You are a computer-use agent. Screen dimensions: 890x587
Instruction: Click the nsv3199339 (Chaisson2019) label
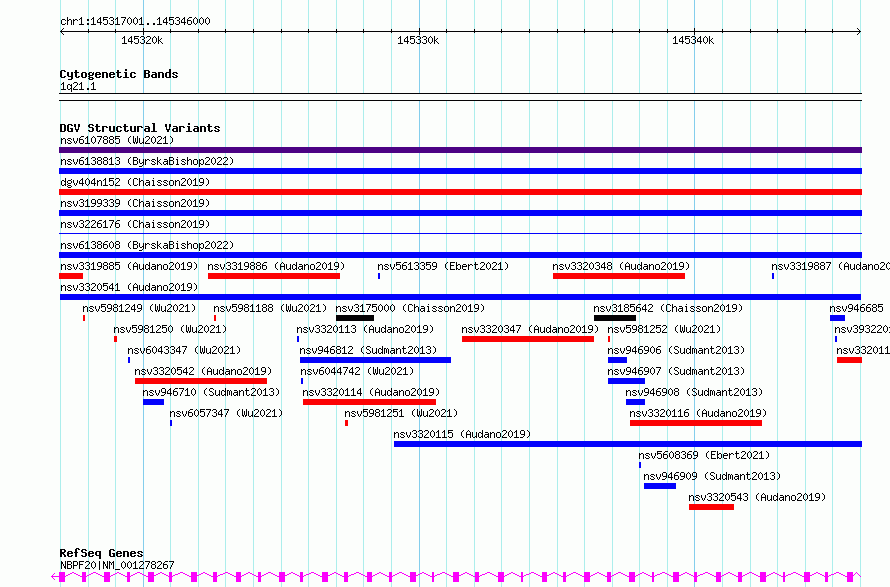point(135,203)
